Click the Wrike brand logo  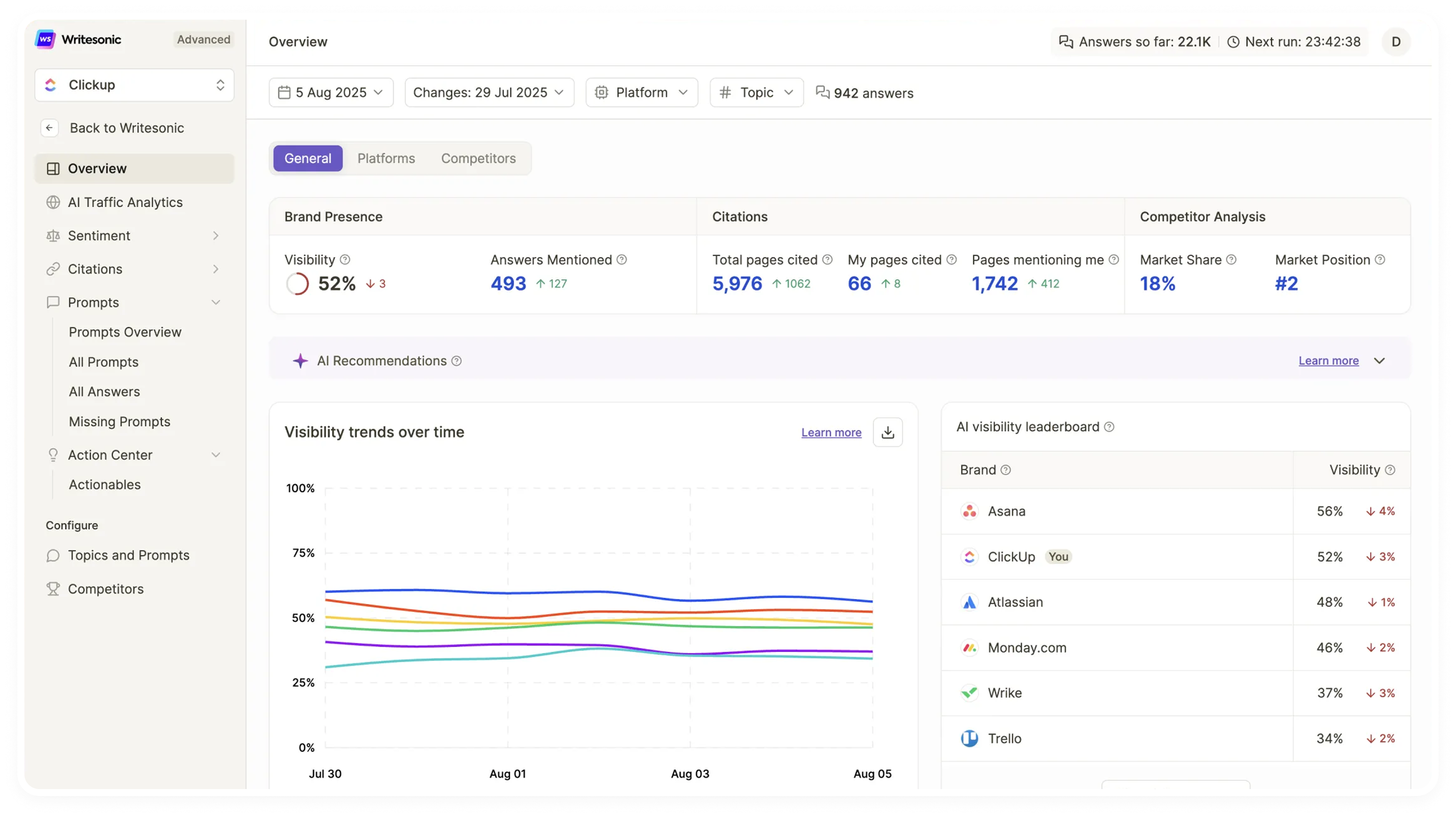point(970,693)
